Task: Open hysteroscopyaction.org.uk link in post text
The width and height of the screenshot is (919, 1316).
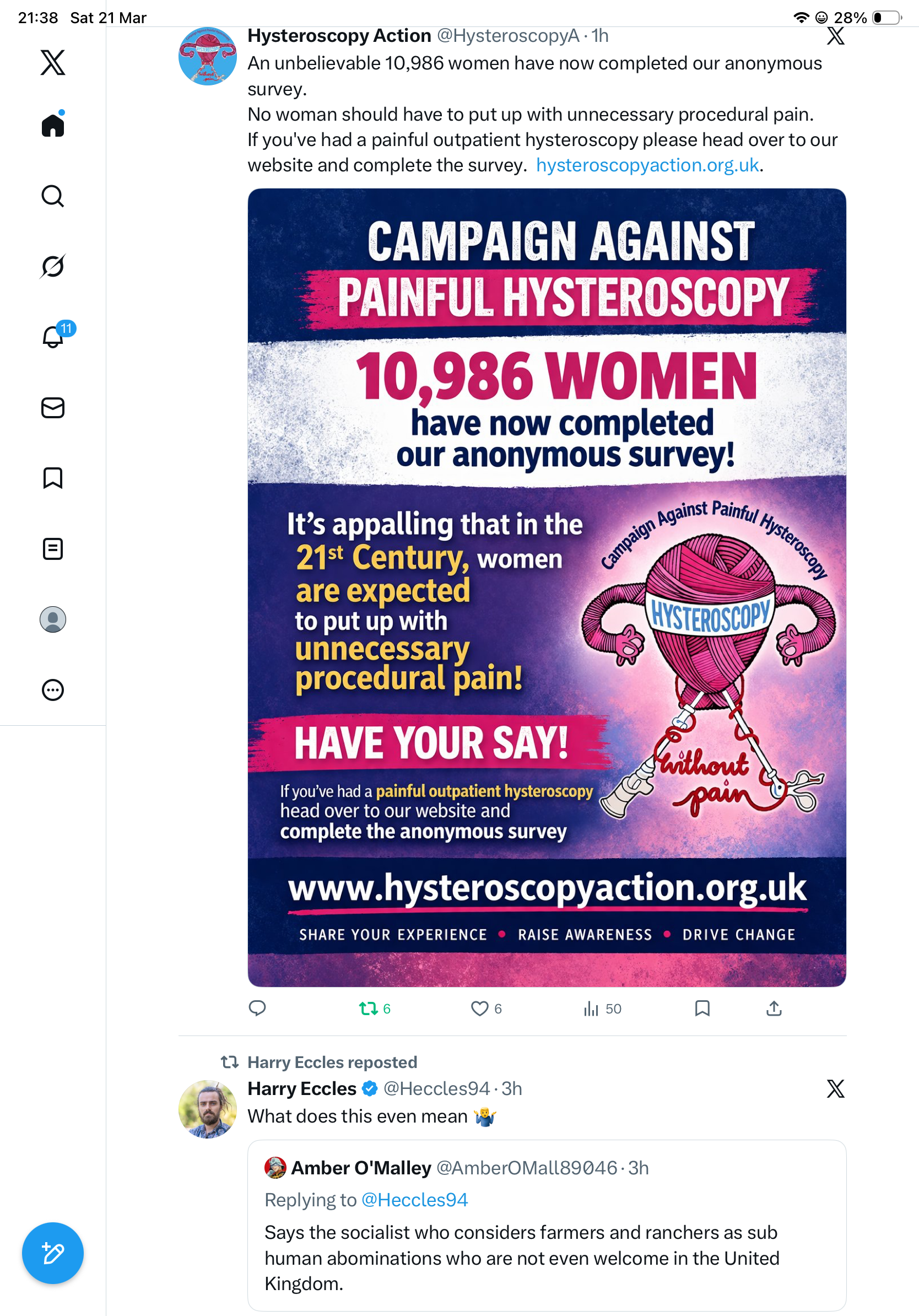Action: (x=647, y=165)
